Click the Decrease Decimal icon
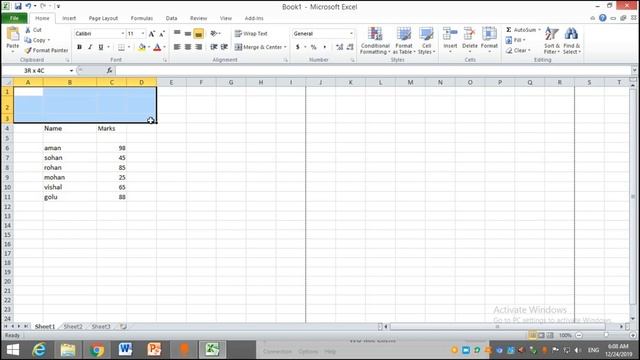Image resolution: width=640 pixels, height=360 pixels. 350,47
